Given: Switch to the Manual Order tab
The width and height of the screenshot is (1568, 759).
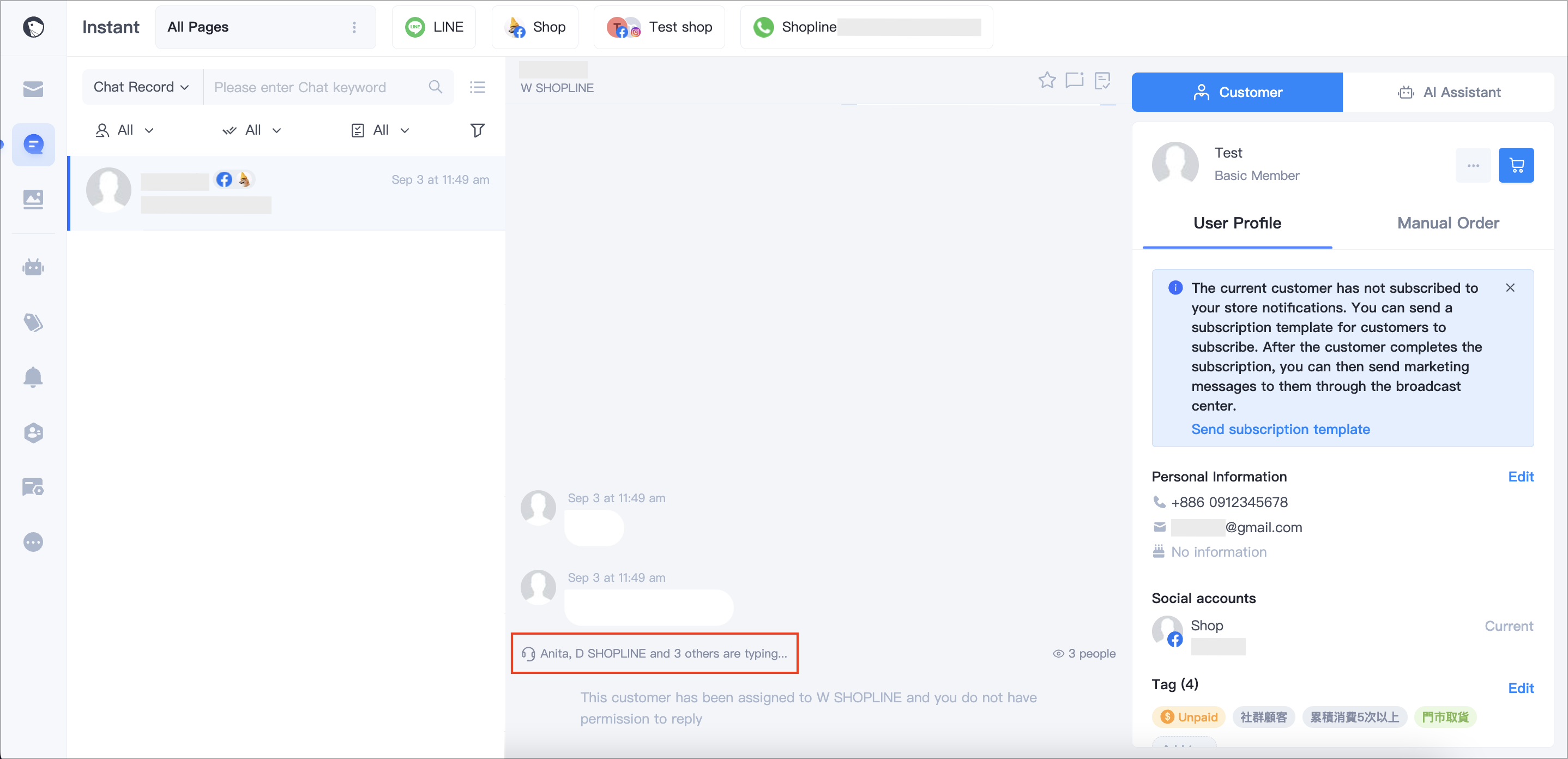Looking at the screenshot, I should click(x=1448, y=223).
